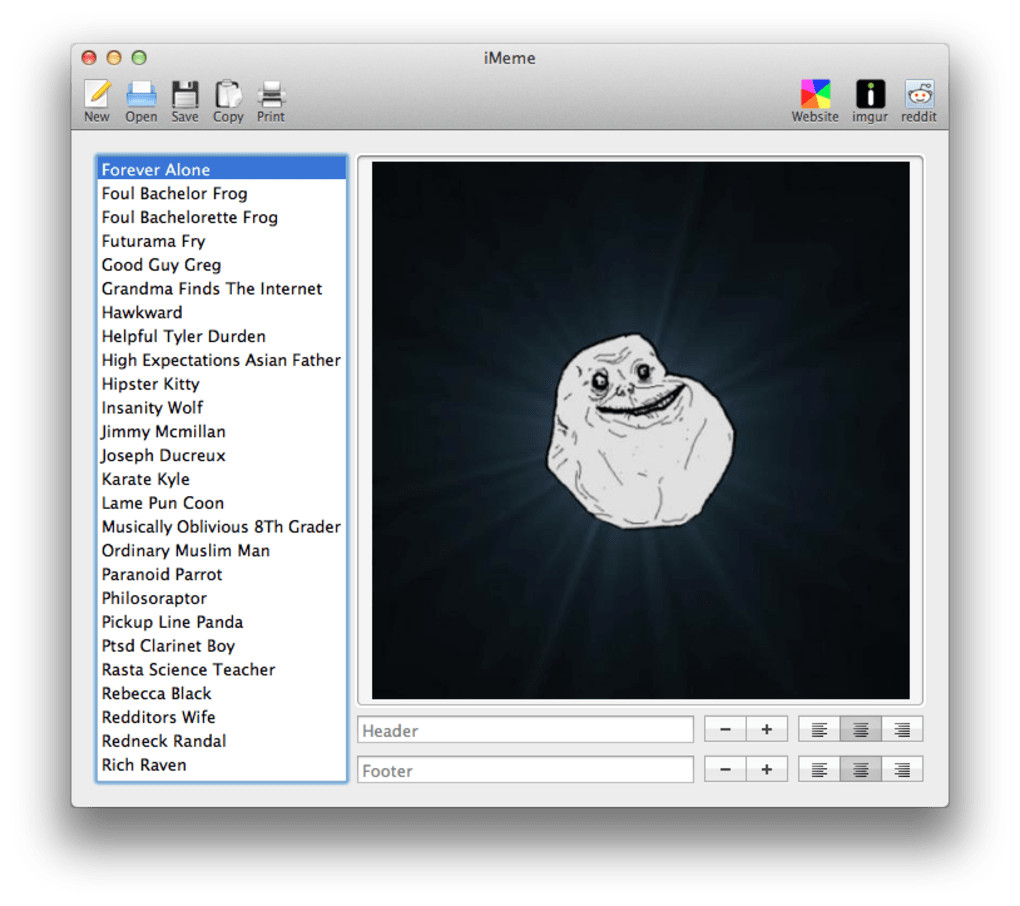Increase header font size with plus button
This screenshot has width=1020, height=906.
click(x=767, y=730)
